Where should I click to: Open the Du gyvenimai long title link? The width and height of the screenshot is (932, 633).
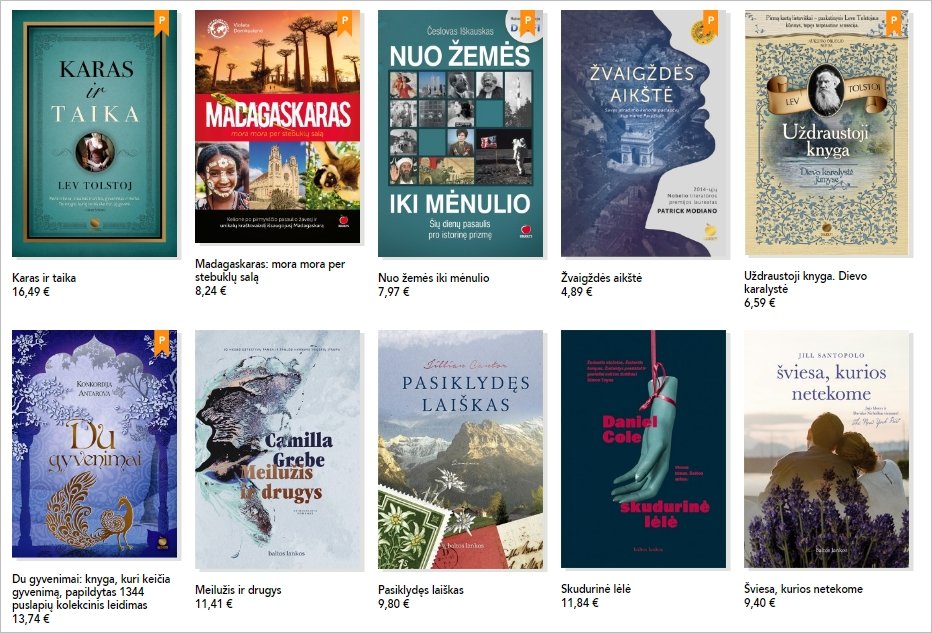(x=92, y=592)
